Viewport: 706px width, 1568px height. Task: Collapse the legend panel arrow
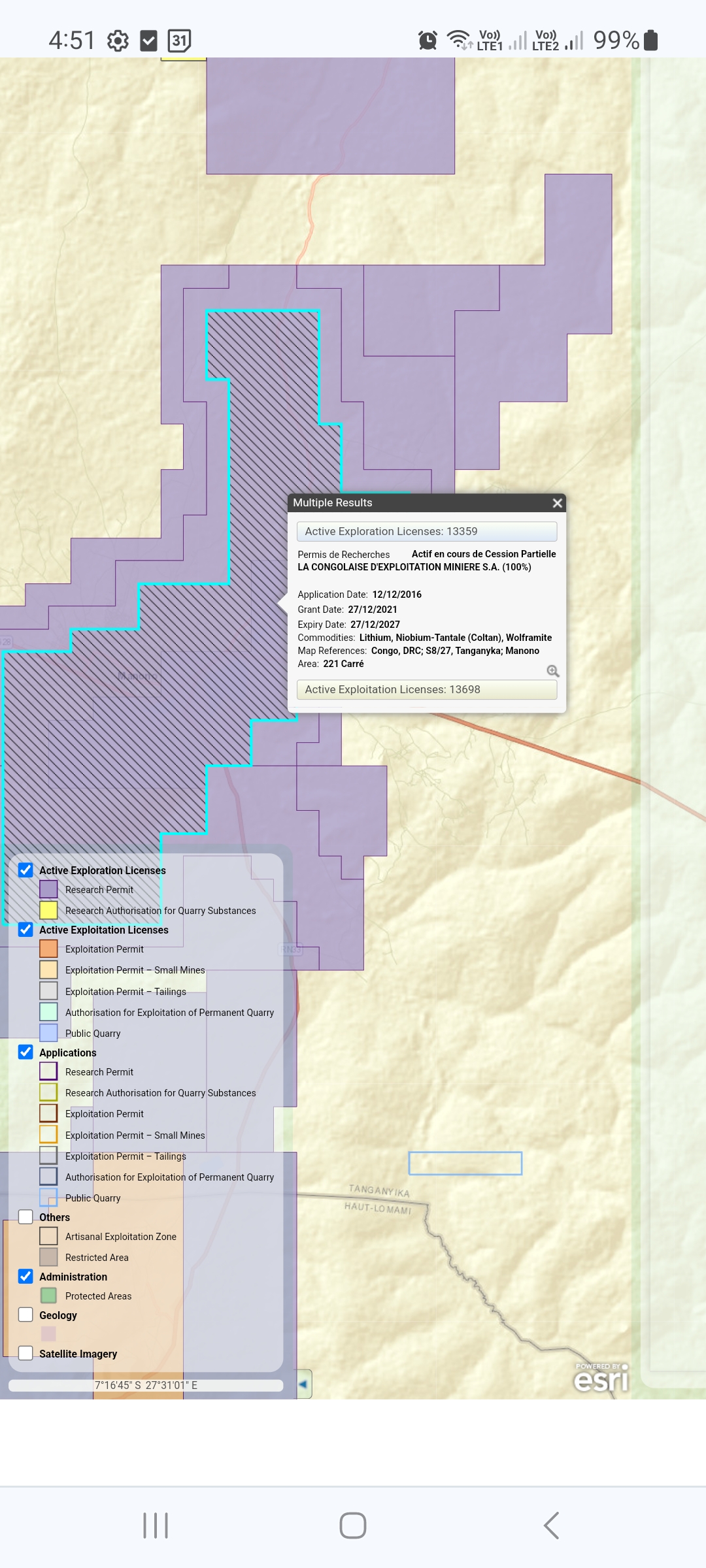[303, 1384]
